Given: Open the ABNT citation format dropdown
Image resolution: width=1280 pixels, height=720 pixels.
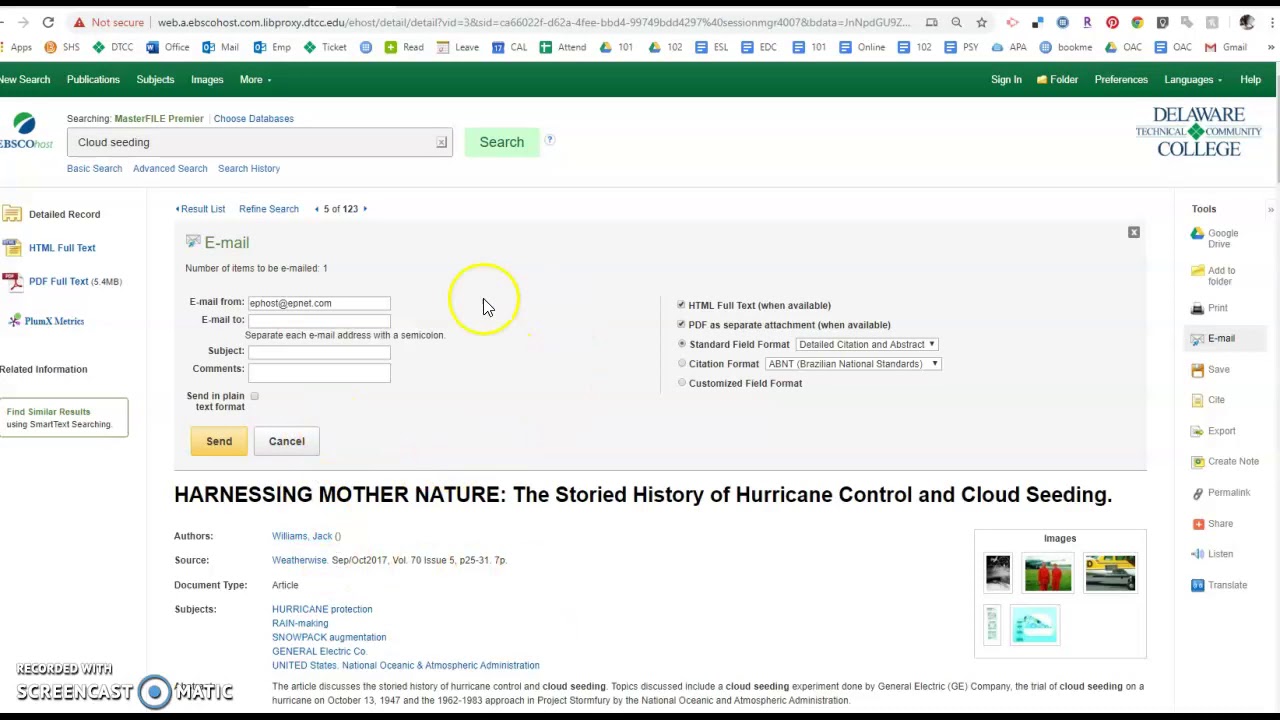Looking at the screenshot, I should click(853, 364).
